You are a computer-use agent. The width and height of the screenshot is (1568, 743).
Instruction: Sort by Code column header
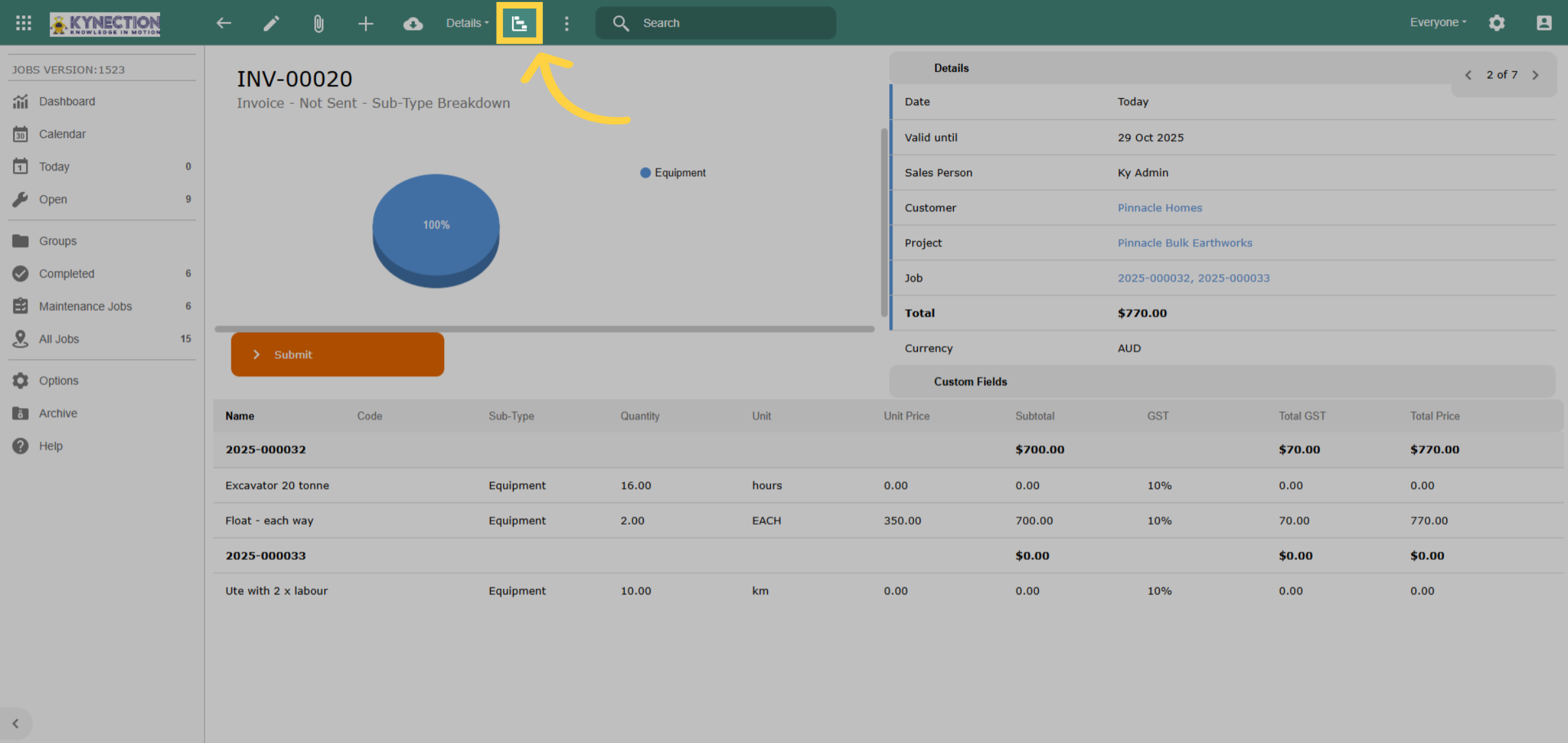click(x=370, y=416)
